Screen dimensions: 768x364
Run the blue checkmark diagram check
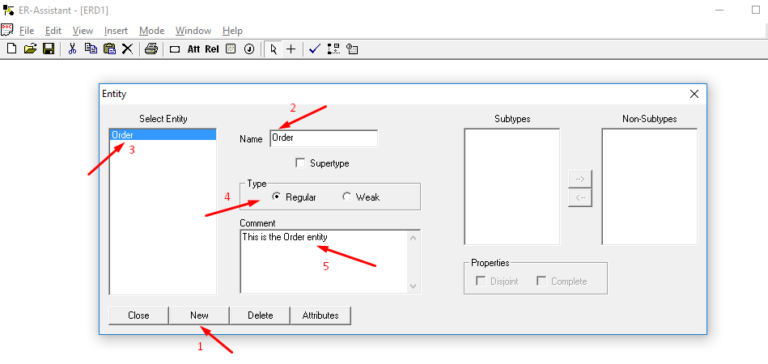click(x=315, y=49)
